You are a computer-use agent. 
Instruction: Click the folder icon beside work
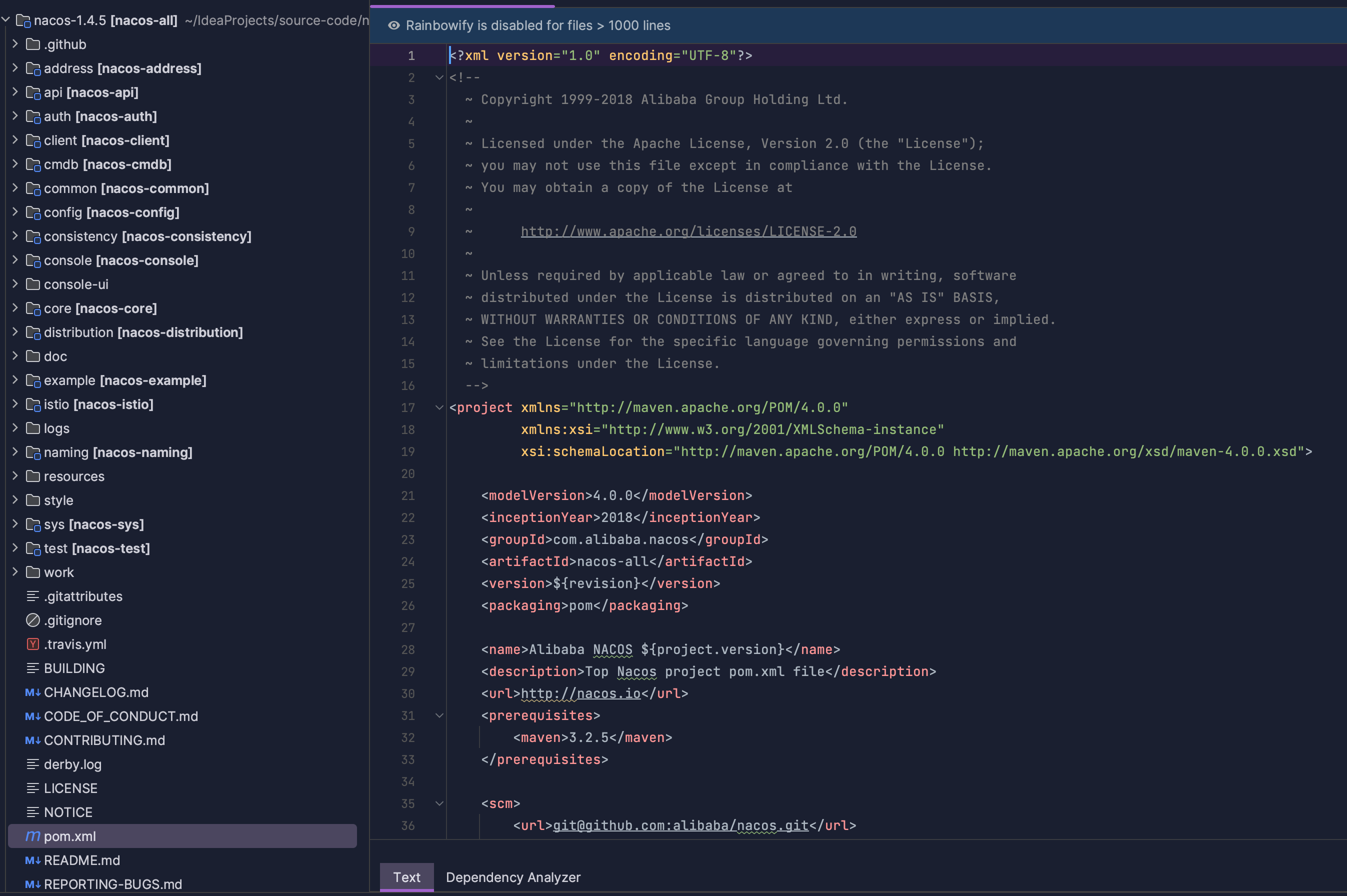[33, 572]
